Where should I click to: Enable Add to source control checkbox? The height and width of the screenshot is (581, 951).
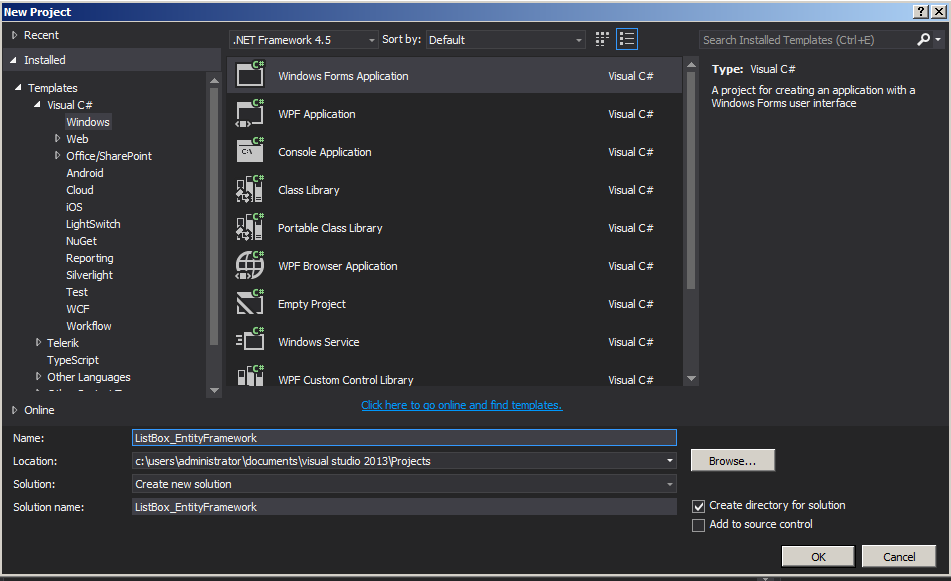coord(699,525)
